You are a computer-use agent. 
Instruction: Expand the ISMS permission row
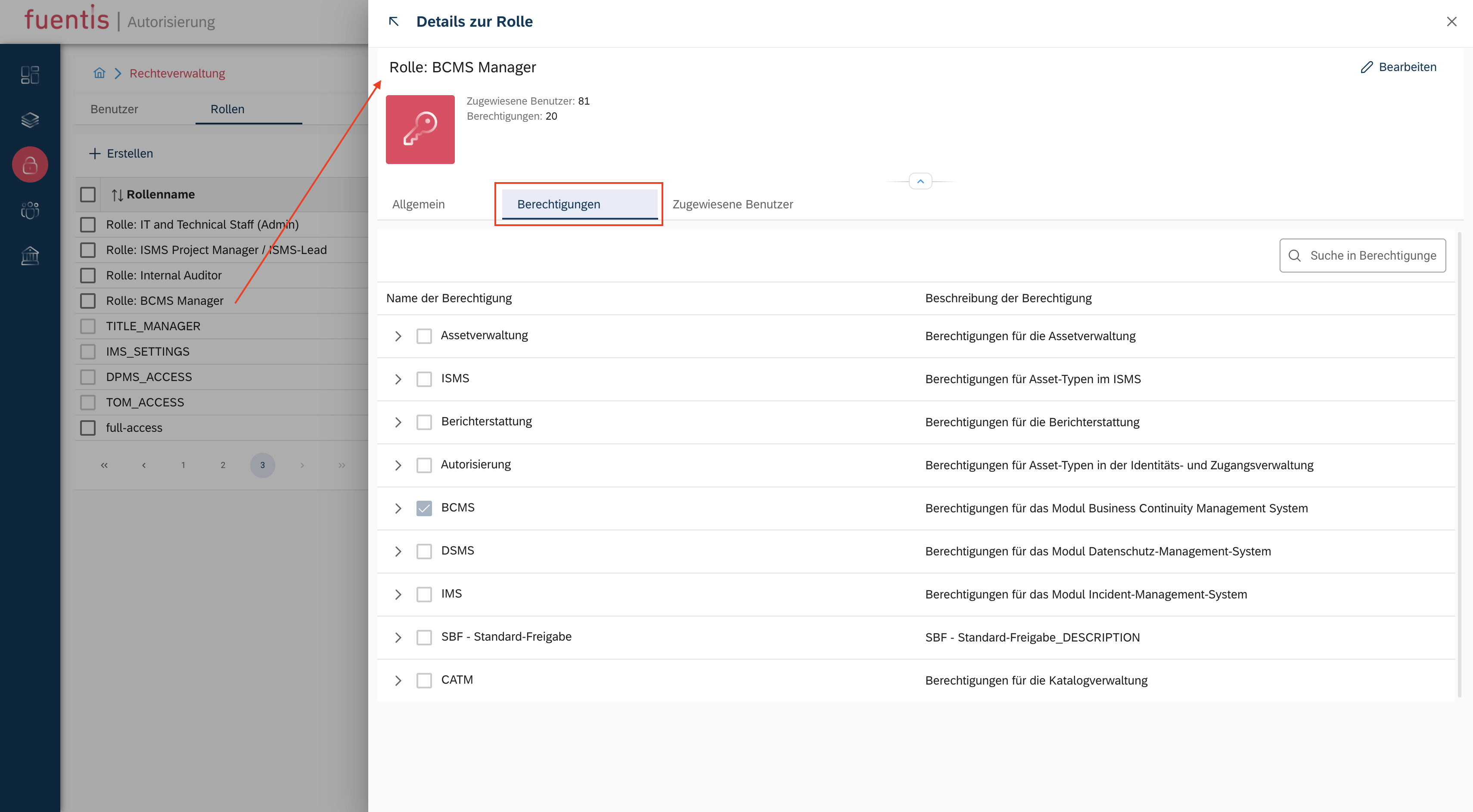click(x=398, y=379)
